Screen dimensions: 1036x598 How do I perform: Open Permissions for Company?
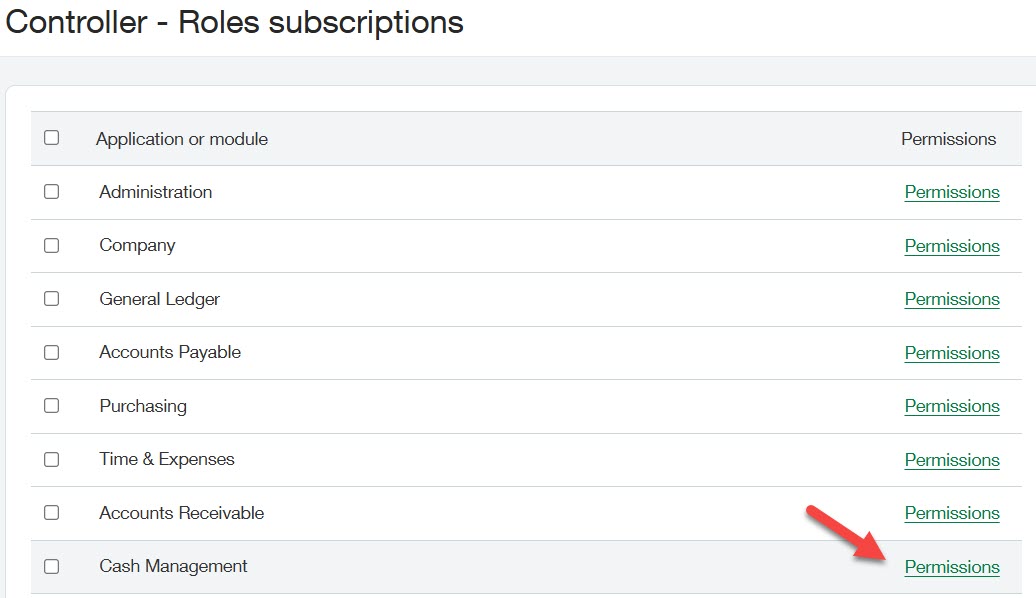click(x=951, y=245)
